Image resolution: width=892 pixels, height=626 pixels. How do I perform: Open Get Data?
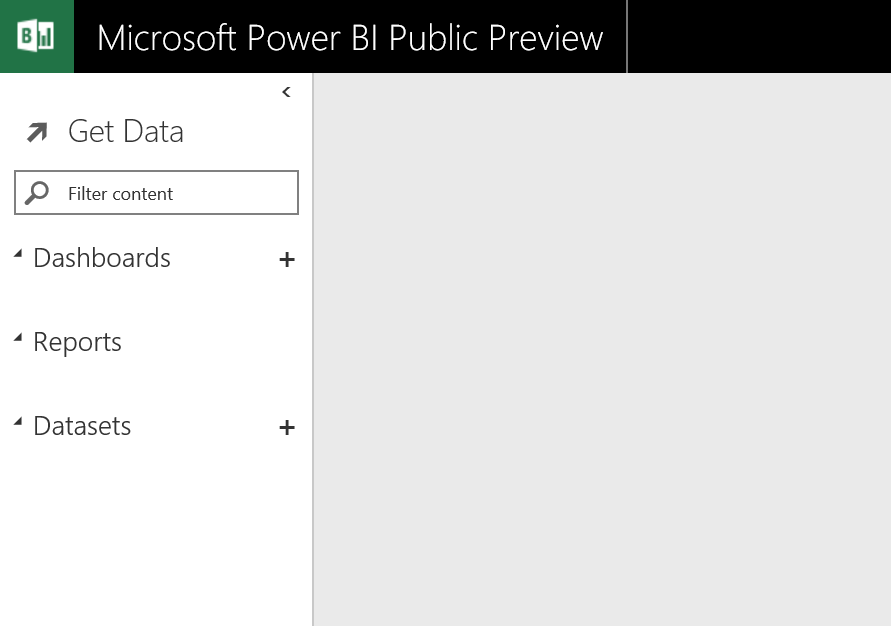point(126,132)
